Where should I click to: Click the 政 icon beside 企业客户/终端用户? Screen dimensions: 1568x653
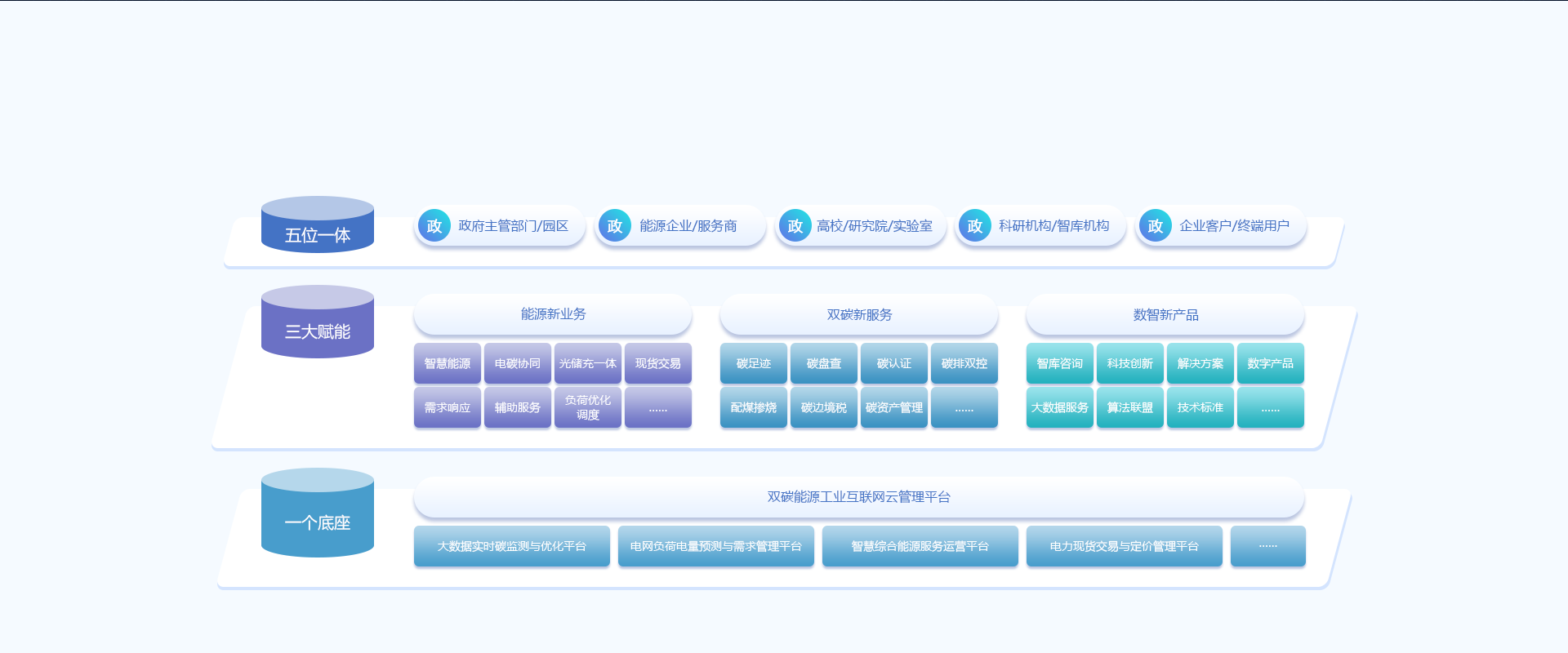click(x=1156, y=226)
